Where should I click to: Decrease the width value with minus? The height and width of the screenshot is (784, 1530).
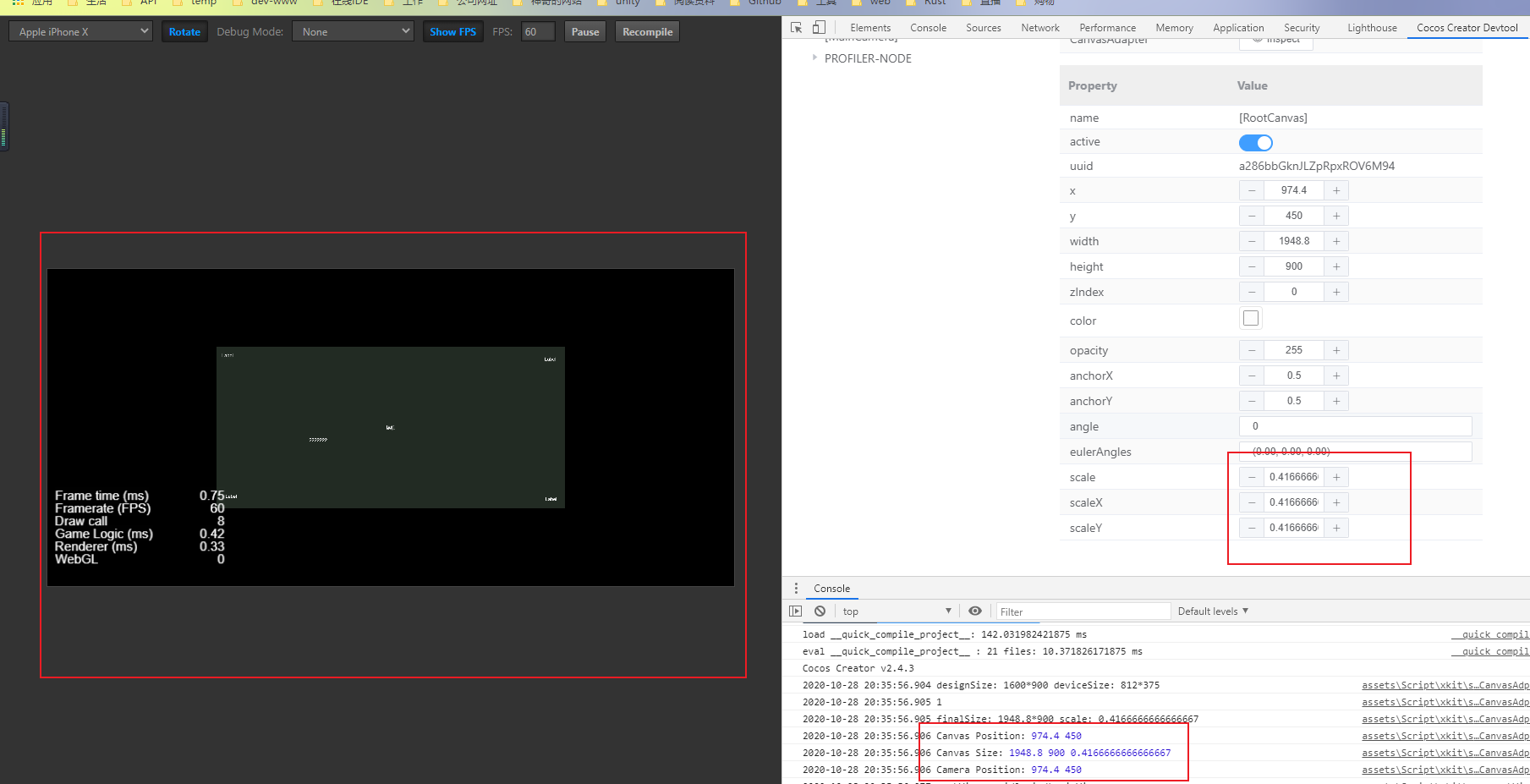click(x=1252, y=241)
